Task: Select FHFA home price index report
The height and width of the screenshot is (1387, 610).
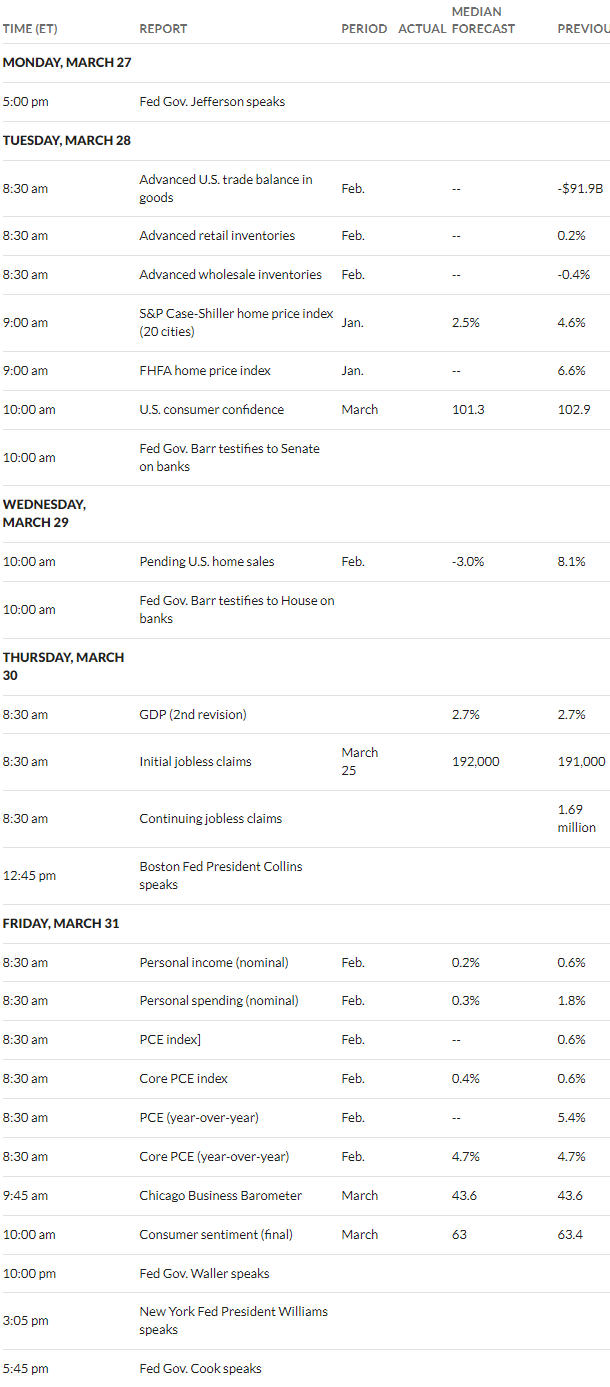Action: (205, 371)
